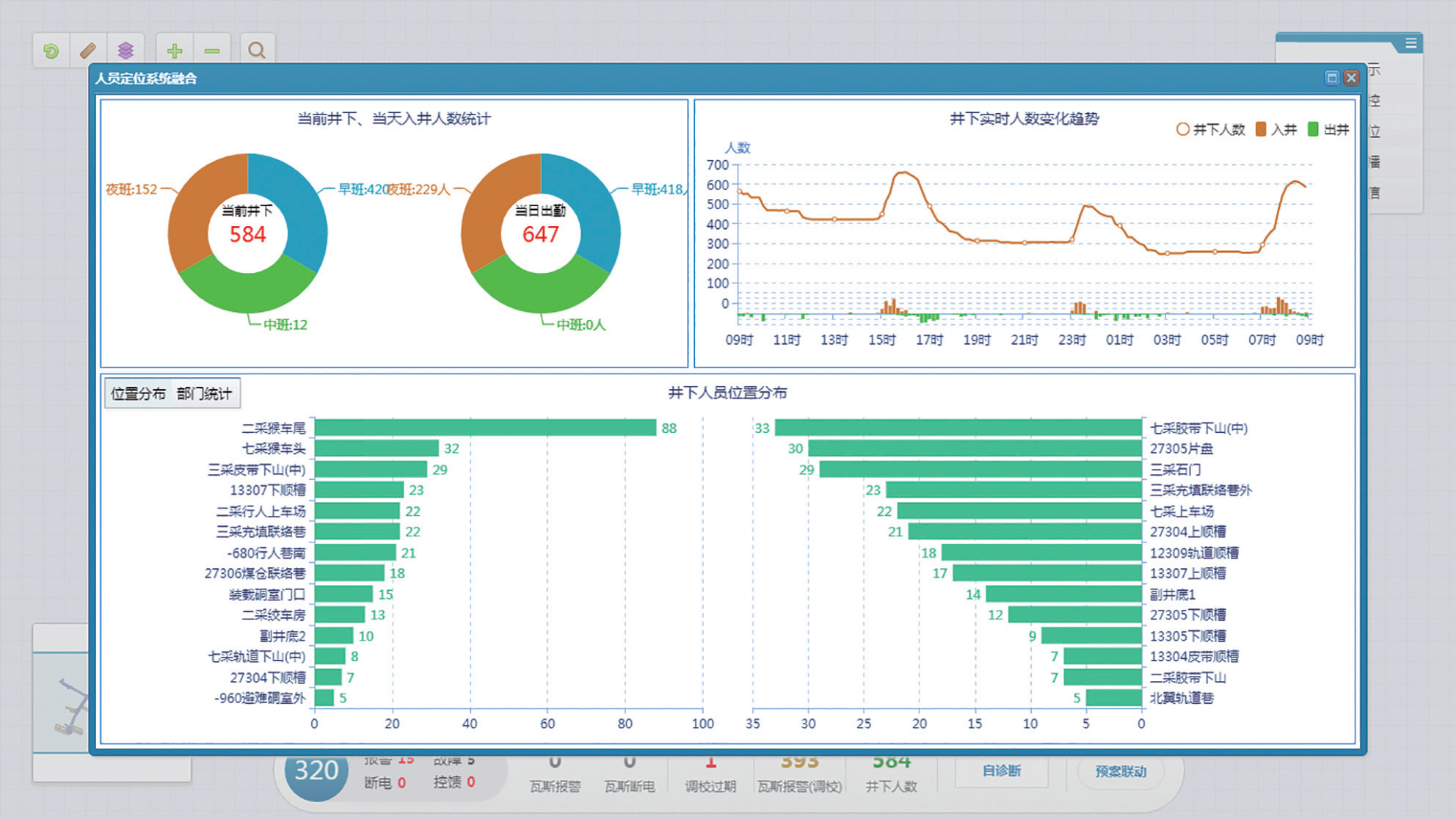Click the green refresh/reset map icon
The height and width of the screenshot is (819, 1456).
click(x=51, y=51)
